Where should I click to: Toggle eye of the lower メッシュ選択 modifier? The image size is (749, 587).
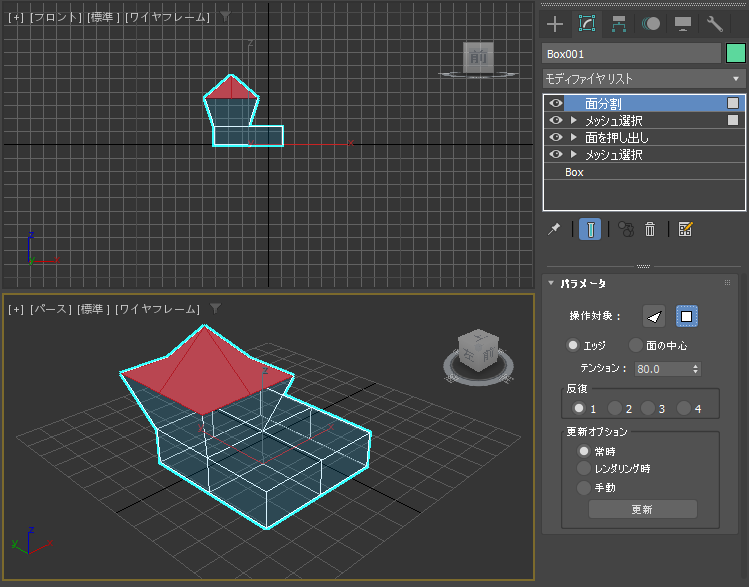tap(555, 155)
